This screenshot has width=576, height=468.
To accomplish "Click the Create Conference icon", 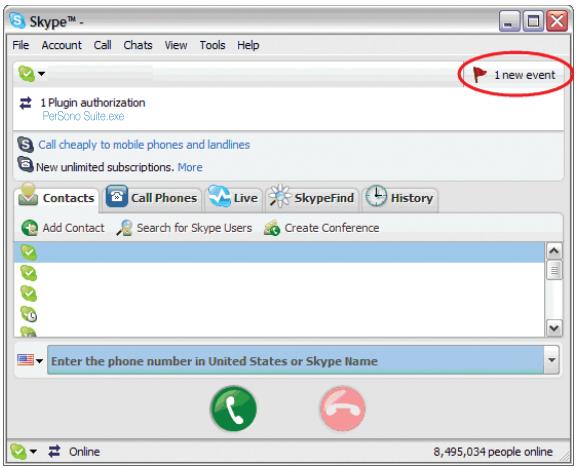I will click(x=272, y=228).
